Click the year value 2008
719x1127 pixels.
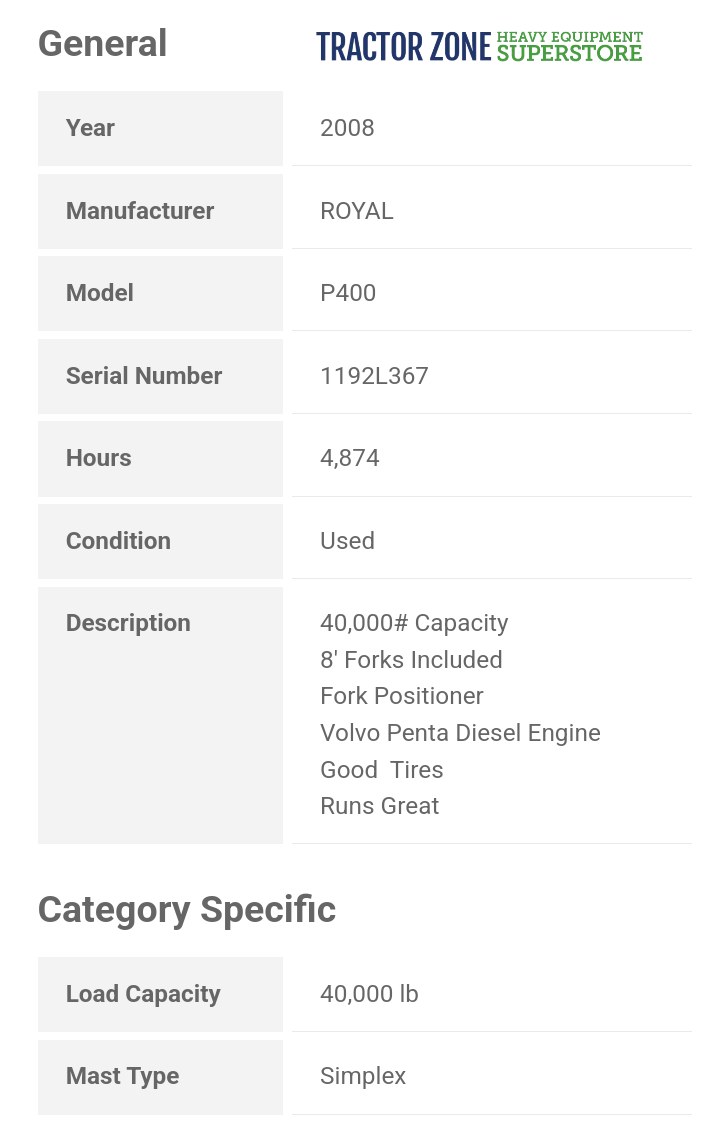click(347, 128)
